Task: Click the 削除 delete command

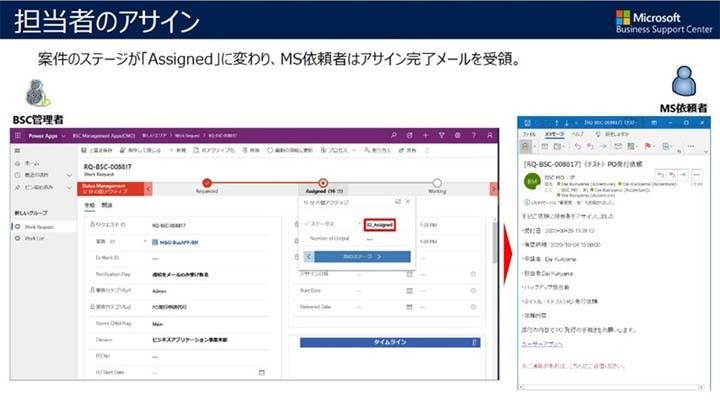Action: tap(251, 150)
